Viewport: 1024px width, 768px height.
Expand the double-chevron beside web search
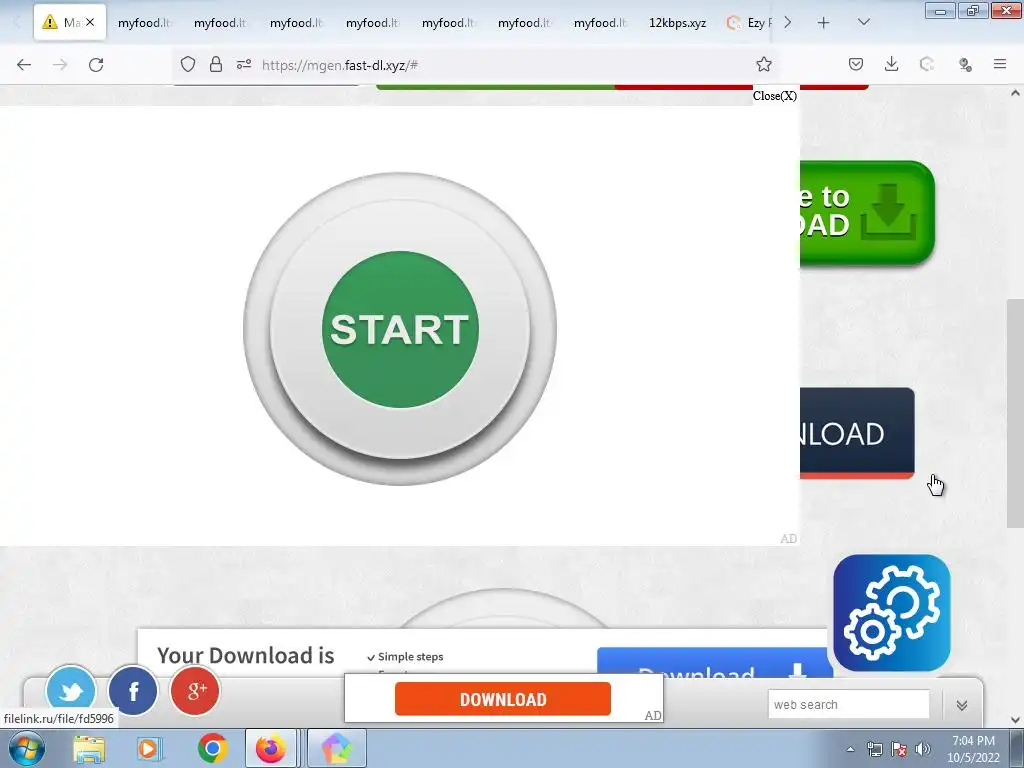point(961,705)
